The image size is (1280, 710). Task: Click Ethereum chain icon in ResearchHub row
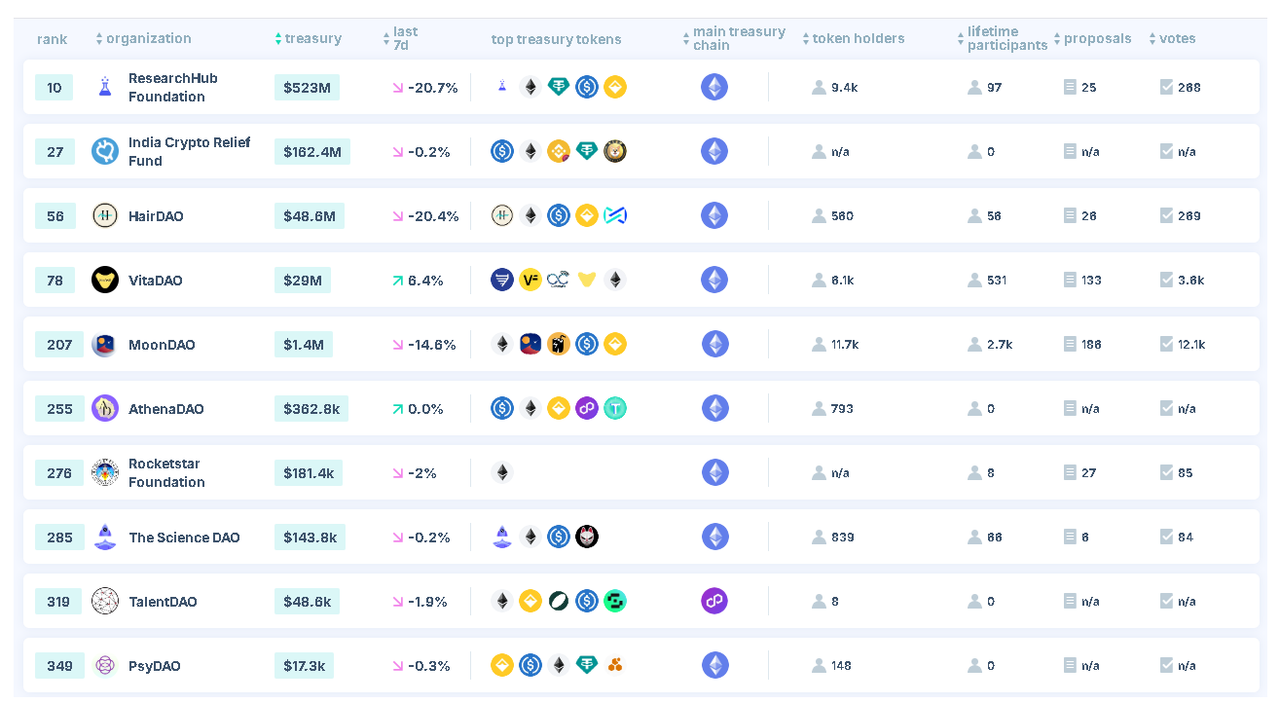(x=714, y=87)
